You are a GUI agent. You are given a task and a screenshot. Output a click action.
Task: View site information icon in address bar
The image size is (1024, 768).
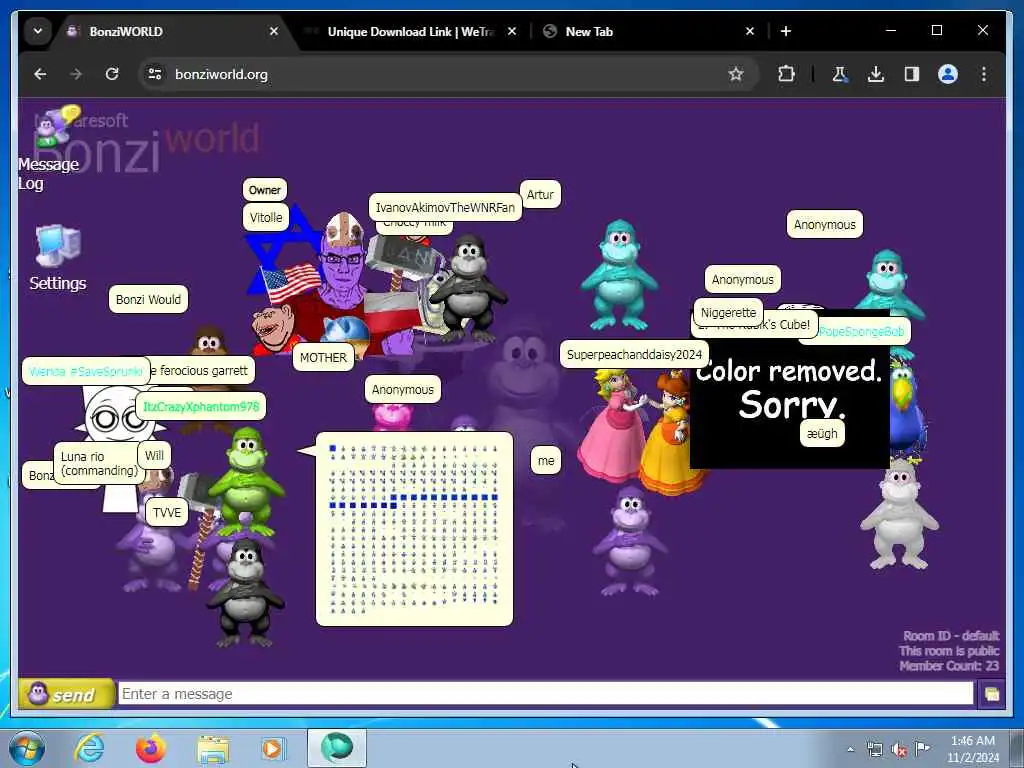[x=155, y=74]
